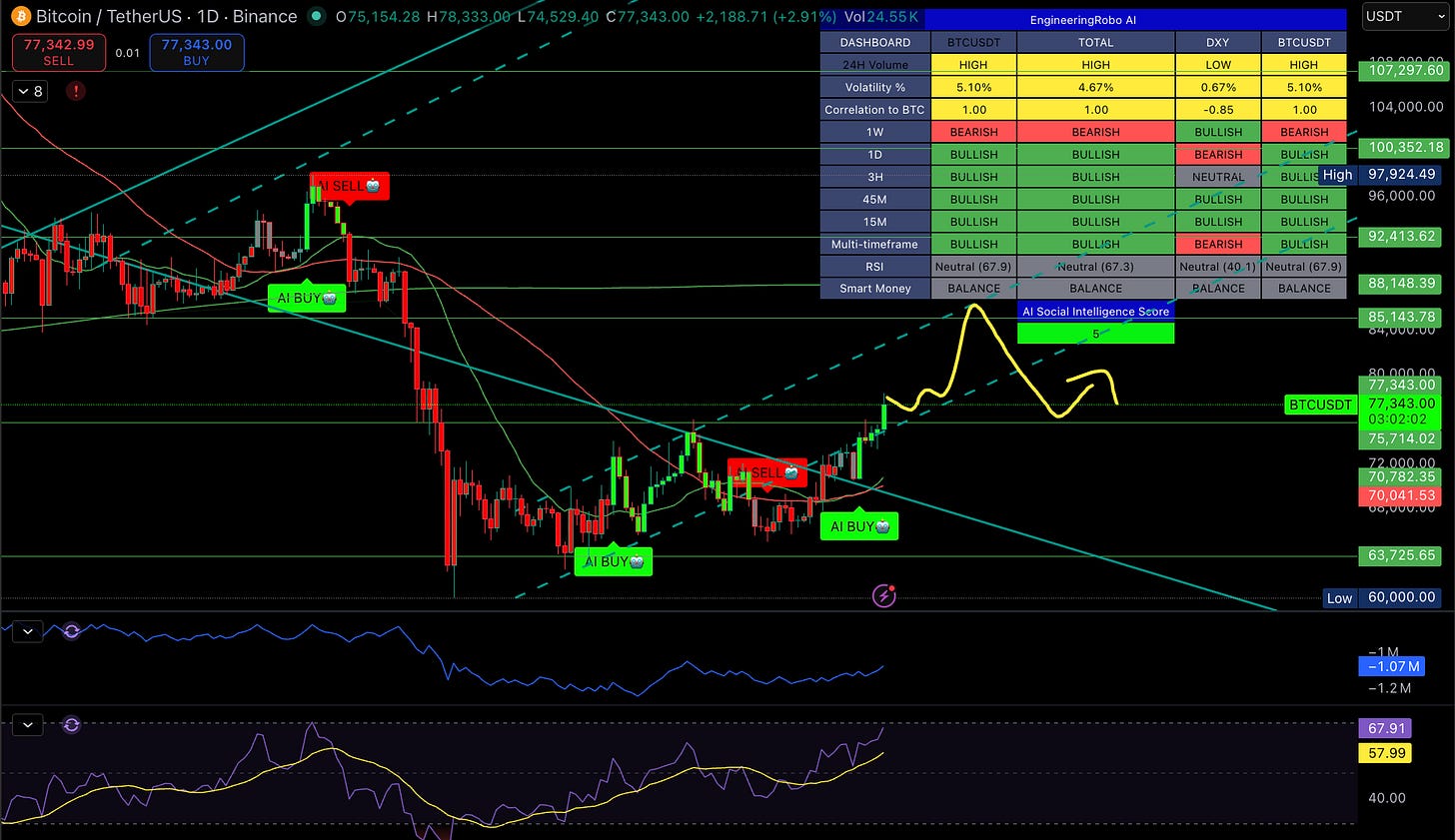Click the 63,725.65 price level label
This screenshot has width=1455, height=840.
[x=1402, y=555]
